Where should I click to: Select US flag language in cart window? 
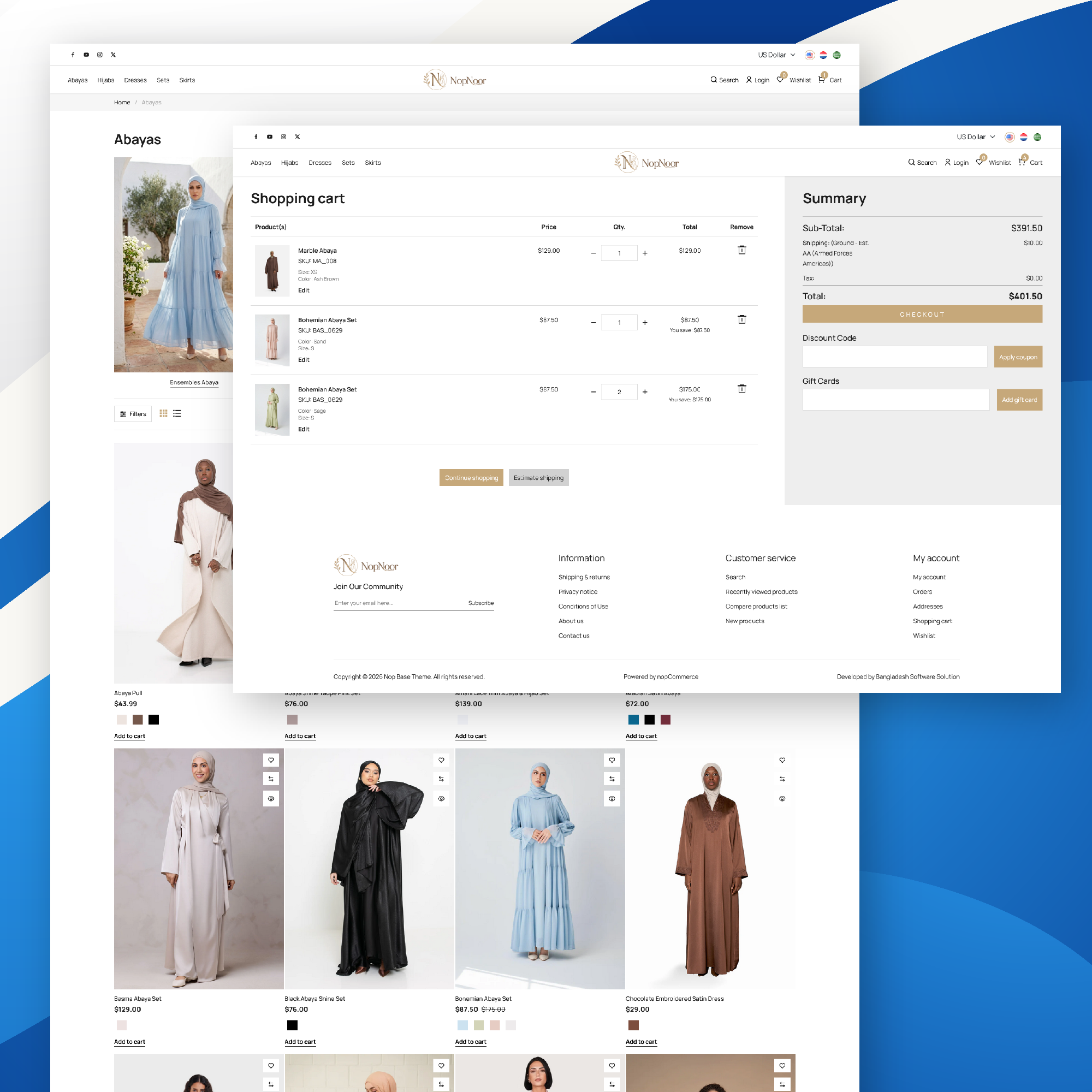coord(1010,137)
